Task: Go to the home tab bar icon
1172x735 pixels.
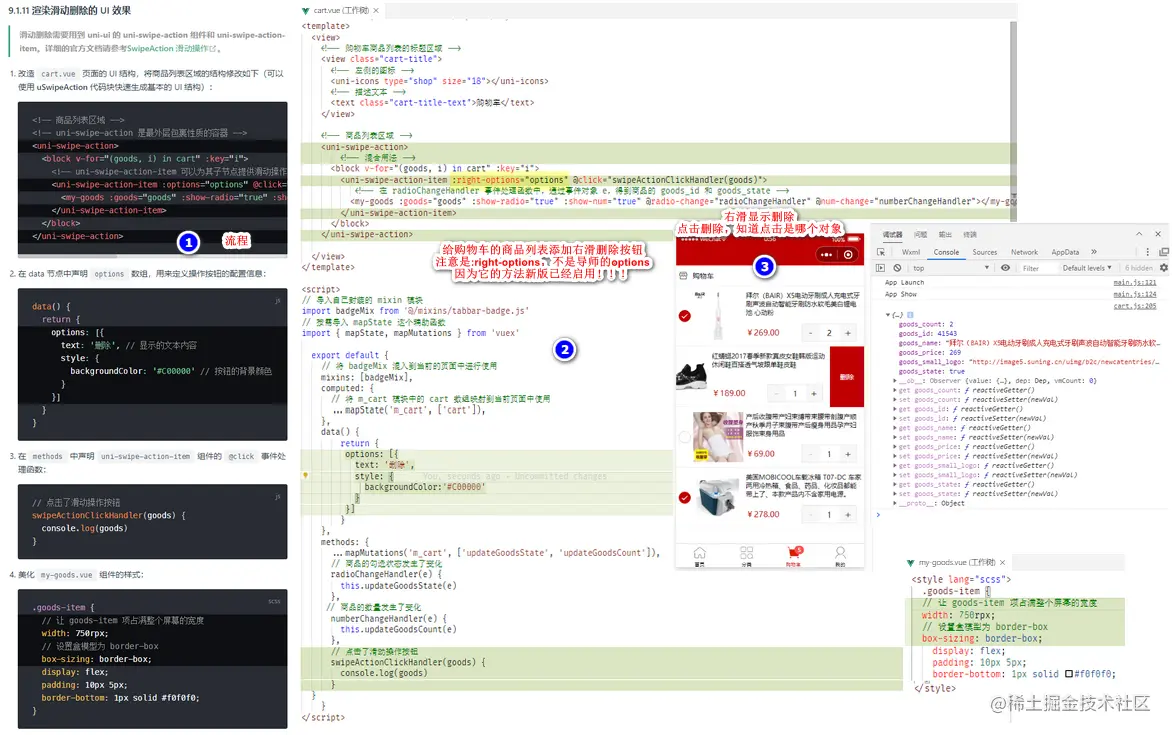Action: [700, 555]
